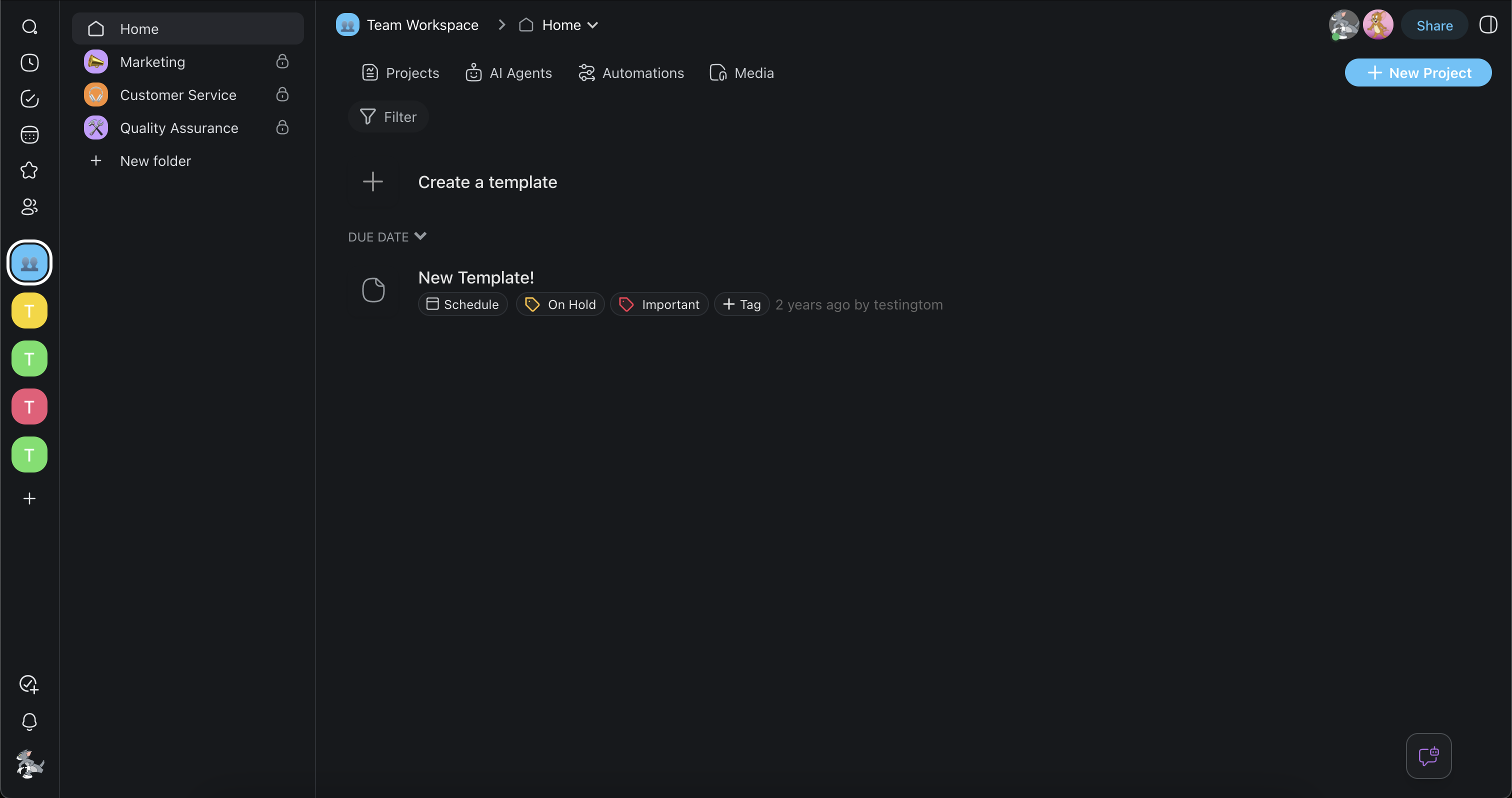Click the New Project button
The height and width of the screenshot is (798, 1512).
1417,73
